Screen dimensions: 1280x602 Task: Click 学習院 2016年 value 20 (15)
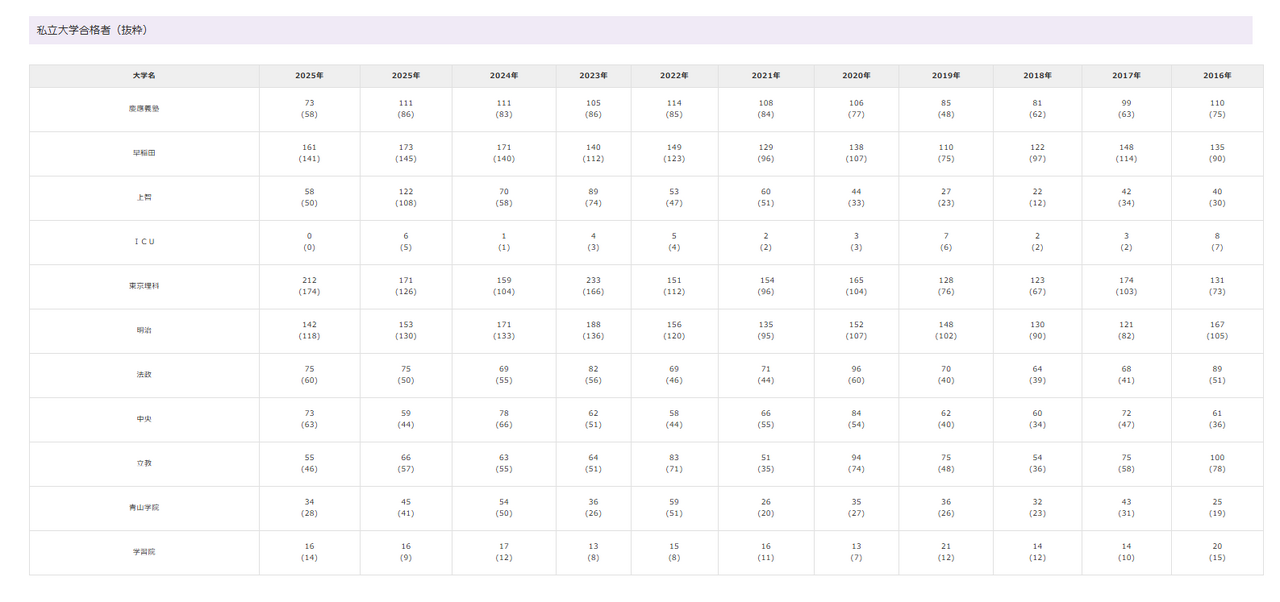pyautogui.click(x=1217, y=552)
